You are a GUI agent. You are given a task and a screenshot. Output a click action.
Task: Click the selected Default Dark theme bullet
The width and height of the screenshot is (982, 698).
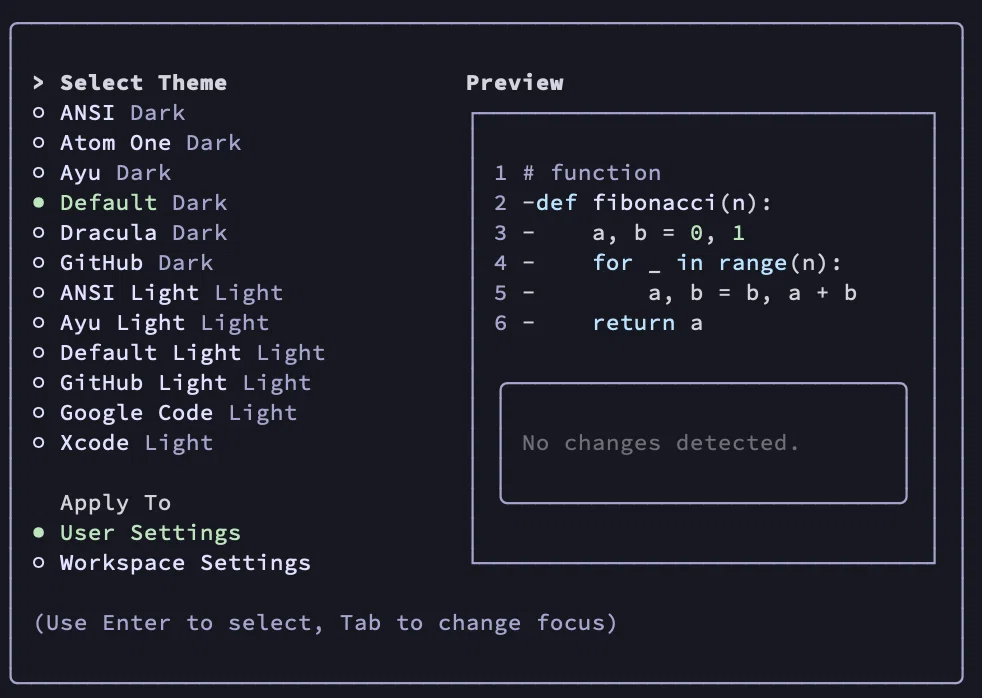coord(39,203)
